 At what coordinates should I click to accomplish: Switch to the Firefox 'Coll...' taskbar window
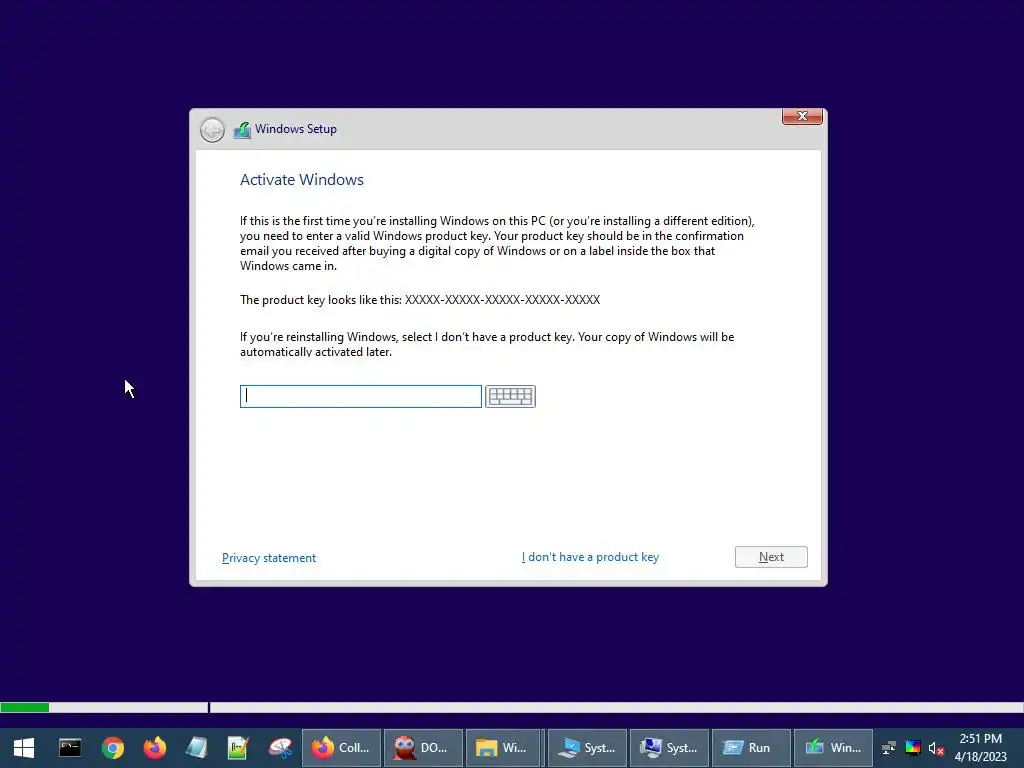[x=341, y=748]
